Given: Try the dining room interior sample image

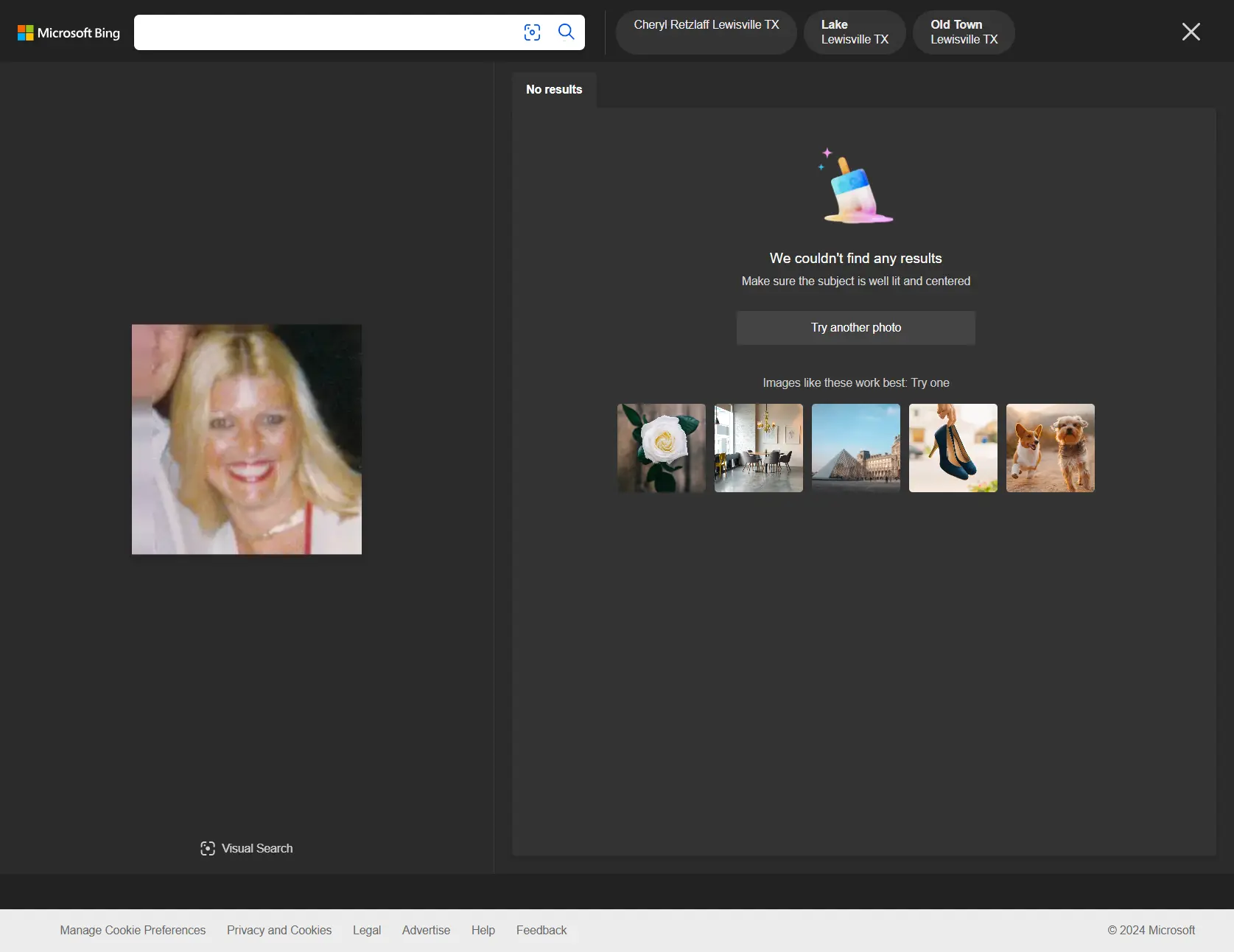Looking at the screenshot, I should click(x=758, y=448).
